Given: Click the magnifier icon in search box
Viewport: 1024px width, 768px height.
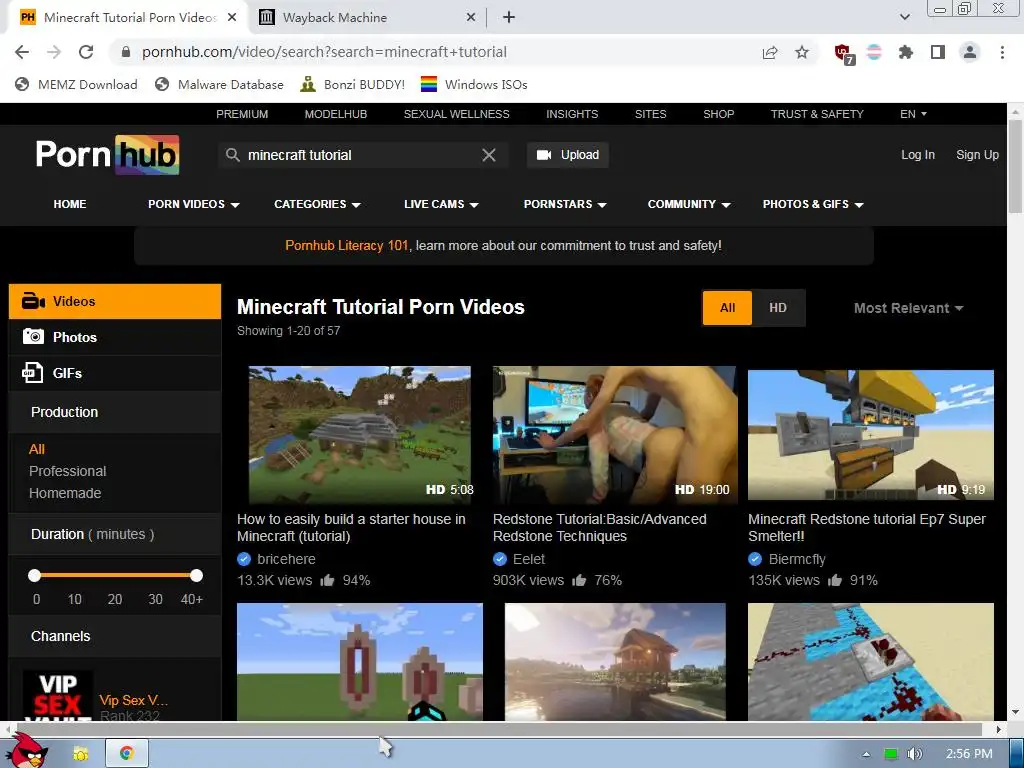Looking at the screenshot, I should pos(232,155).
